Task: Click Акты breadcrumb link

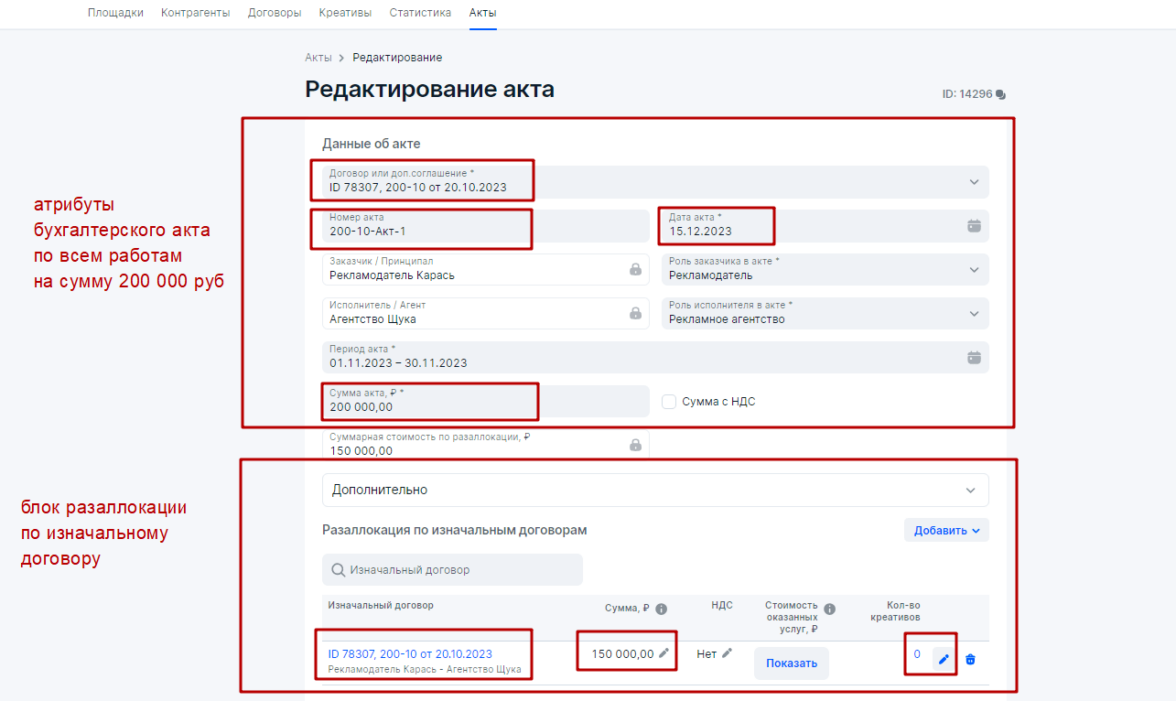Action: point(318,58)
